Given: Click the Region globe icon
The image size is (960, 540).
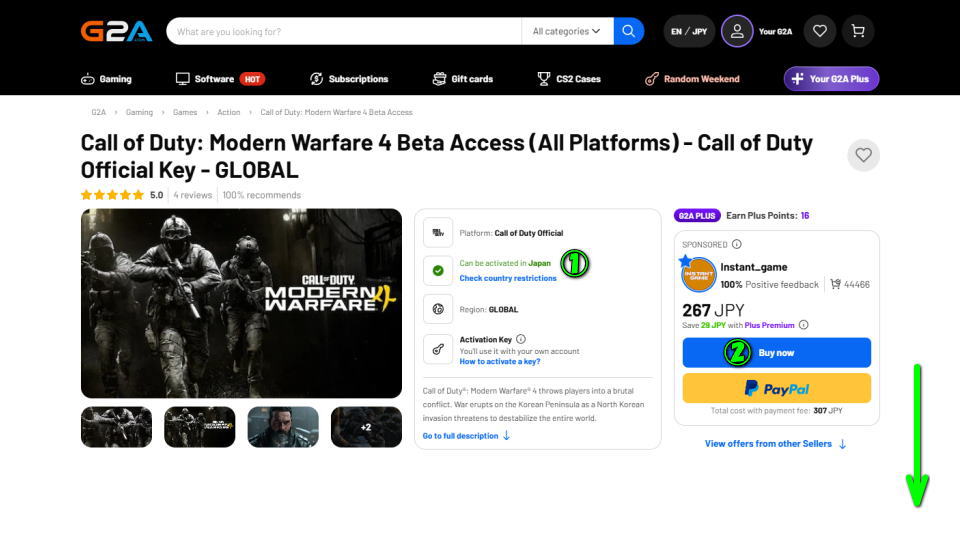Looking at the screenshot, I should point(438,309).
